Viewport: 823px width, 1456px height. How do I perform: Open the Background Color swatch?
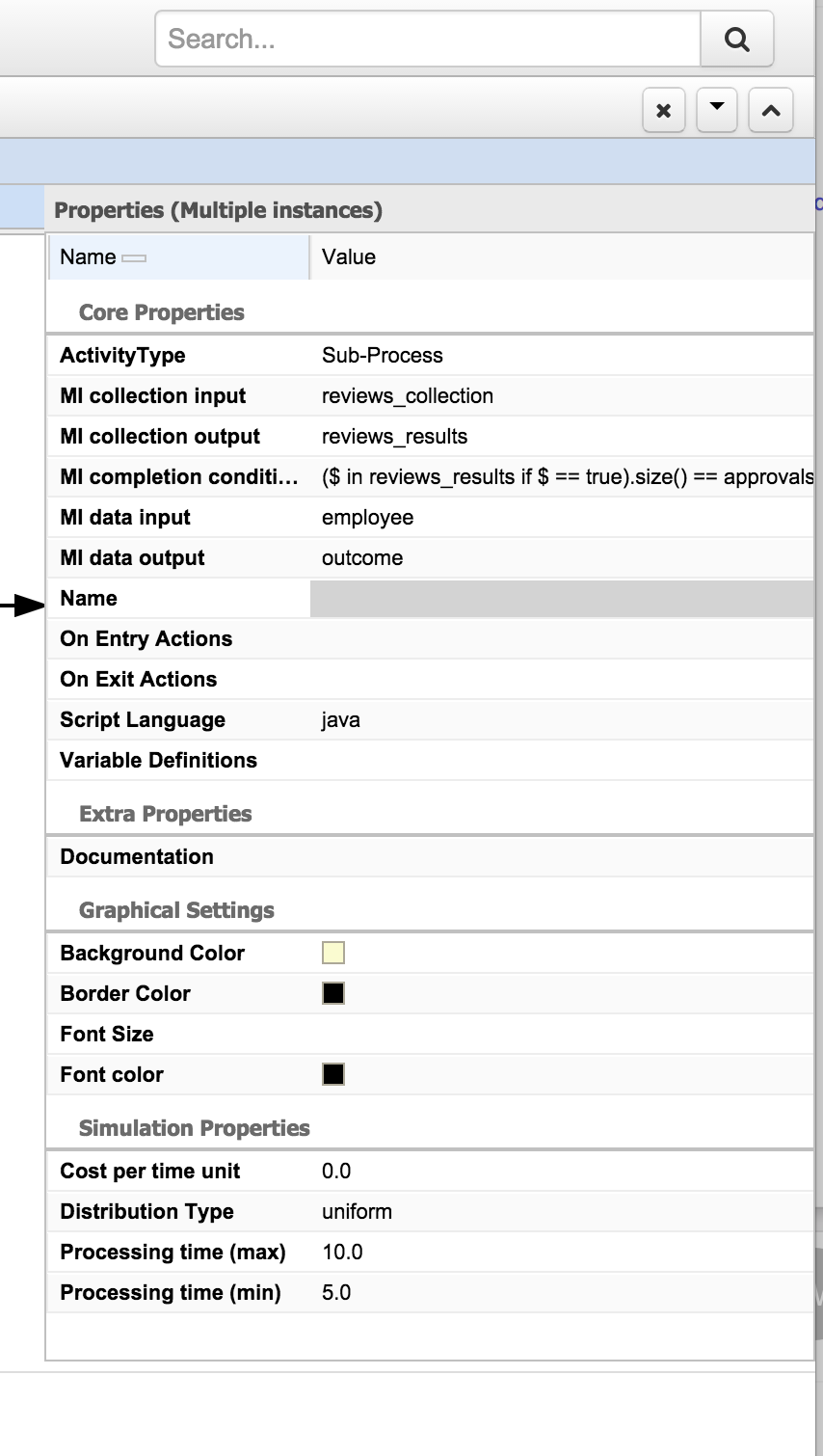click(x=333, y=953)
